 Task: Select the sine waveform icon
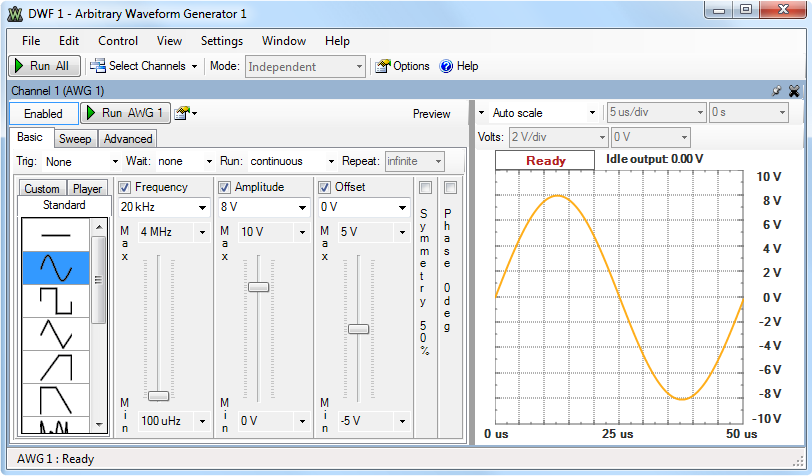[x=55, y=268]
